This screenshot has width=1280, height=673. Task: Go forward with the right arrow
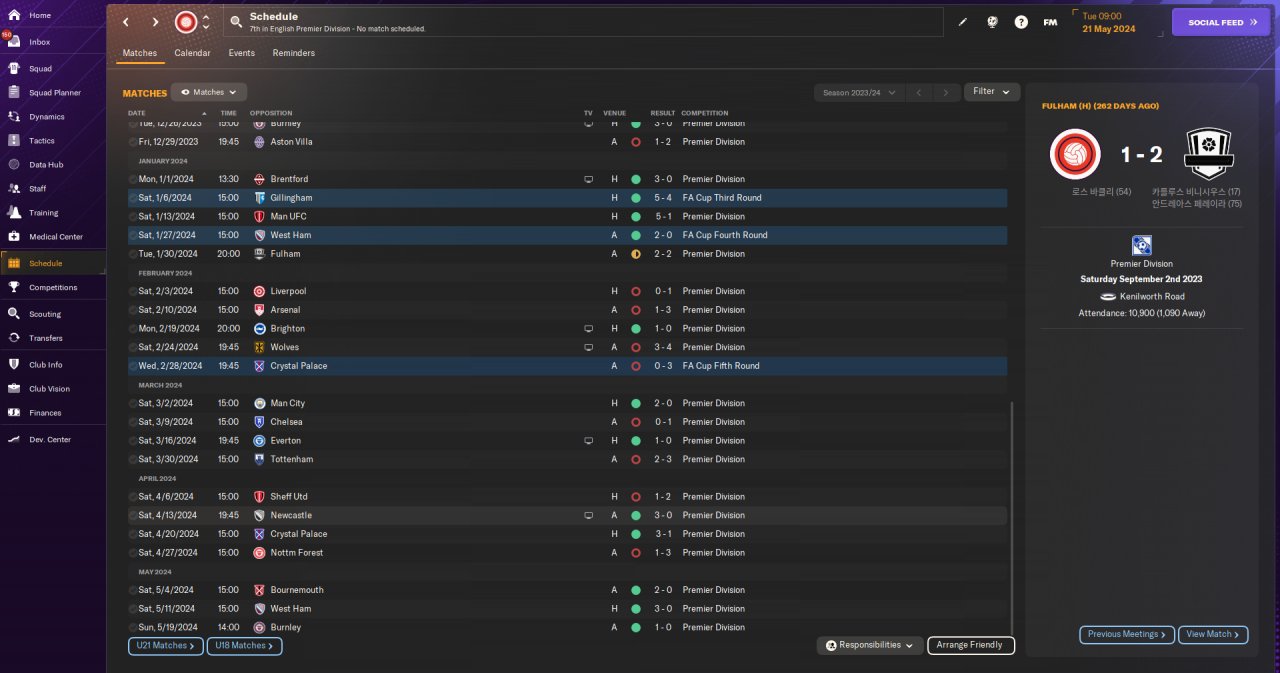click(x=155, y=22)
